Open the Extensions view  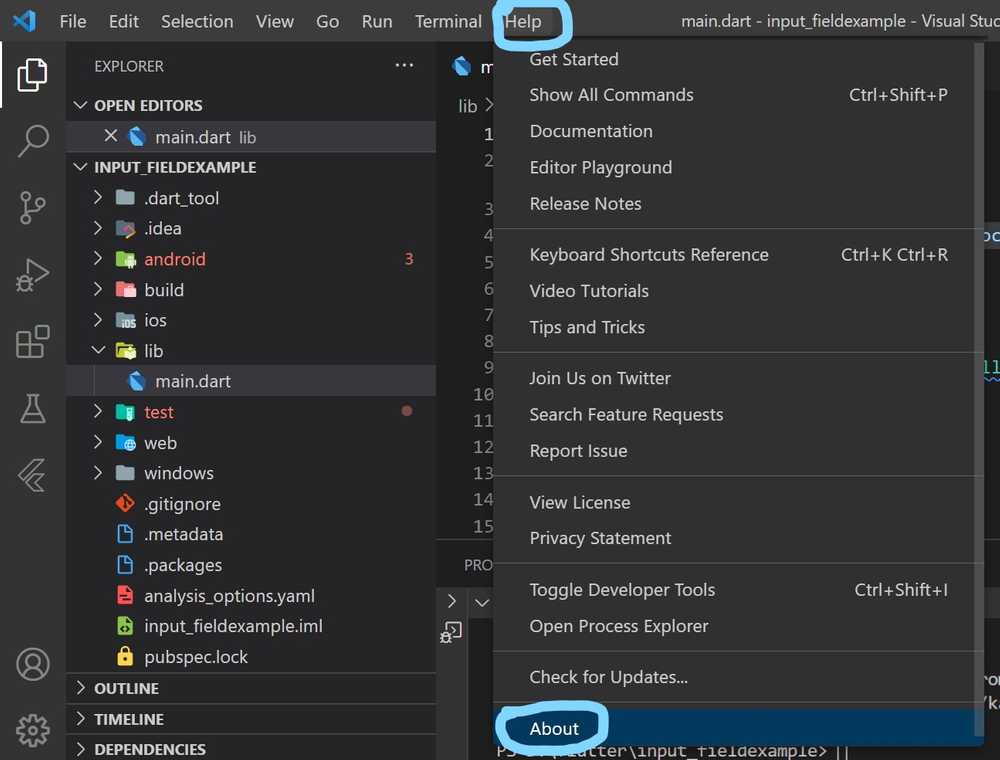pyautogui.click(x=32, y=342)
